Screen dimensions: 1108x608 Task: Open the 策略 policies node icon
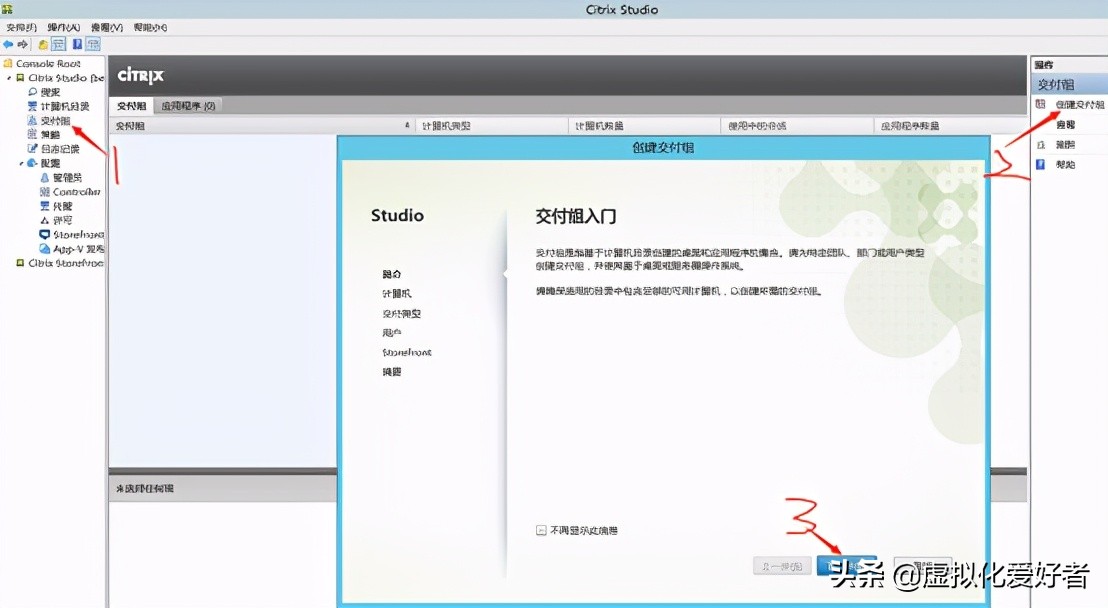pyautogui.click(x=32, y=134)
